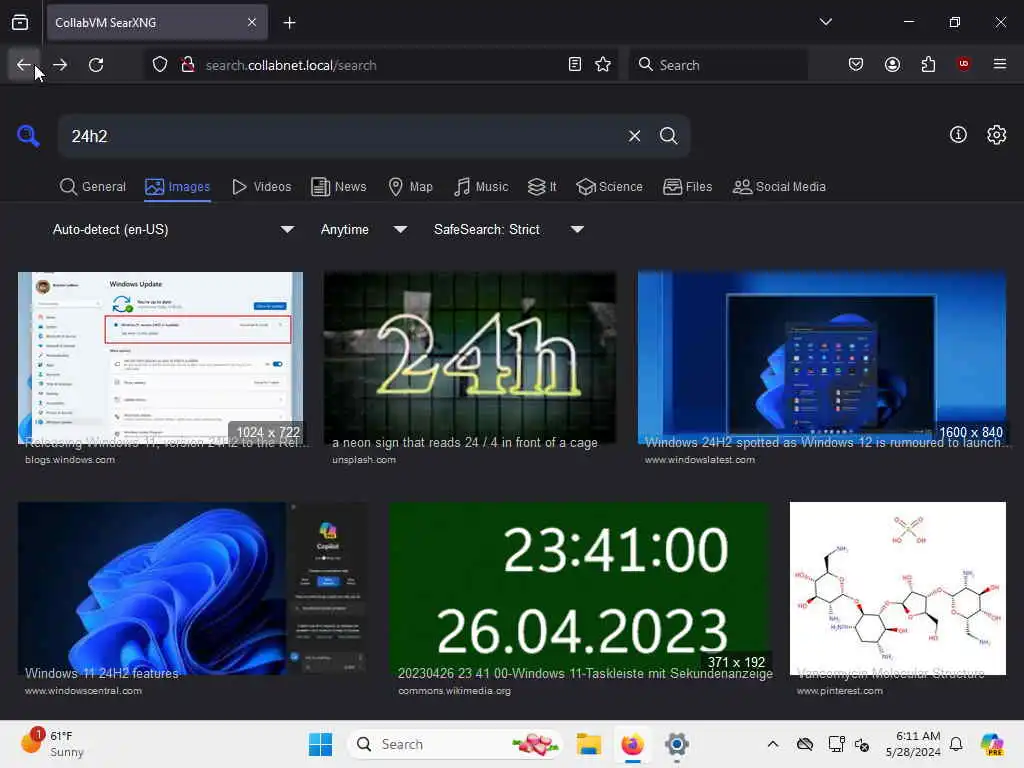Open Firefox View icon at top left

[x=20, y=23]
